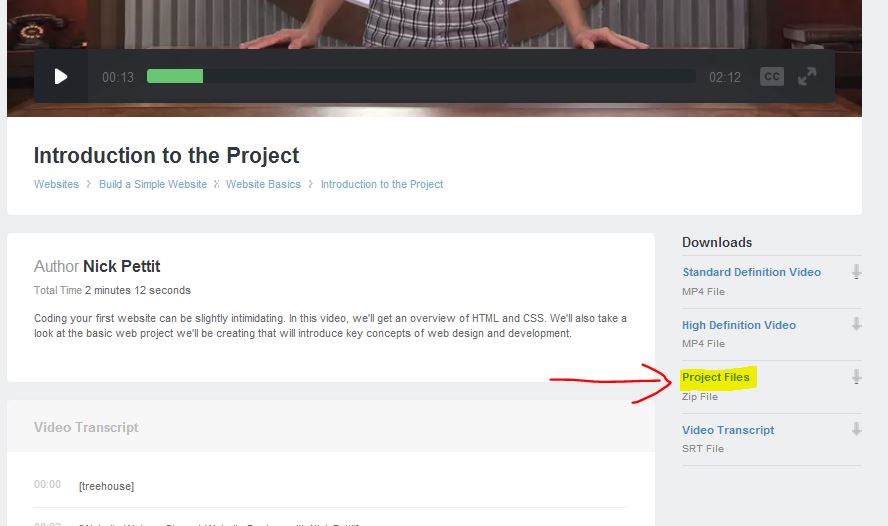
Task: Open the Introduction to the Project breadcrumb link
Action: pos(382,184)
